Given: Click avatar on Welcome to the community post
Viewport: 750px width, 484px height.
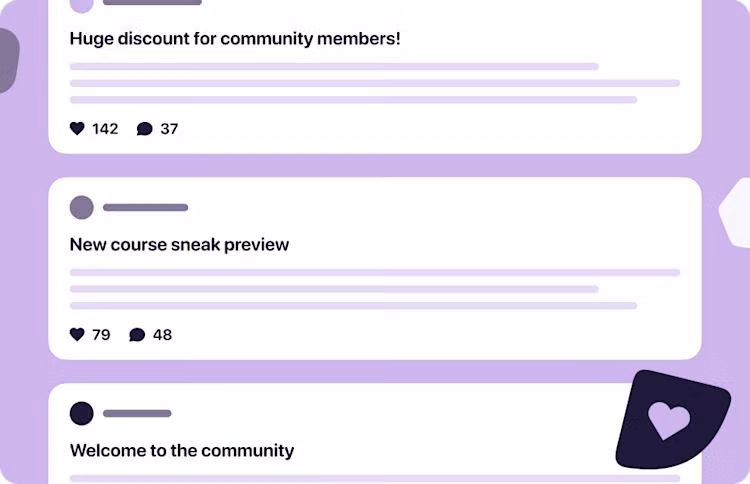Looking at the screenshot, I should click(82, 413).
